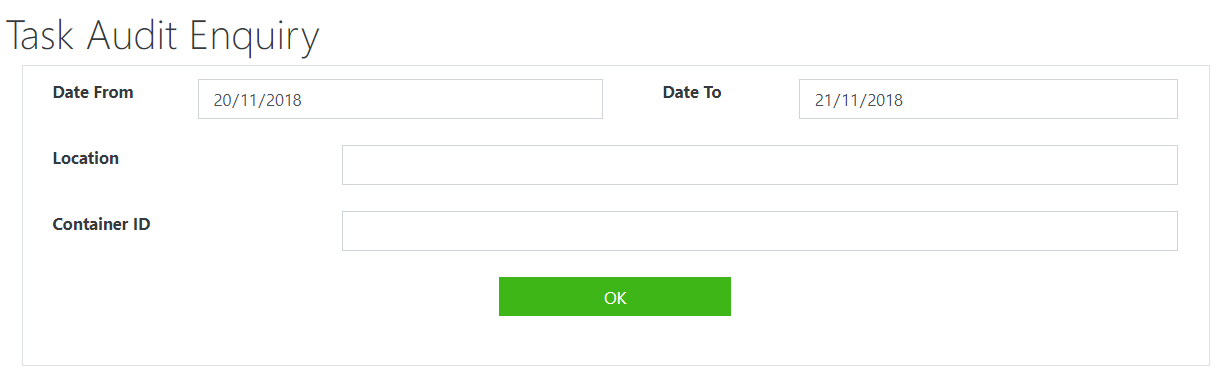Click the word Task in the title

click(x=42, y=36)
